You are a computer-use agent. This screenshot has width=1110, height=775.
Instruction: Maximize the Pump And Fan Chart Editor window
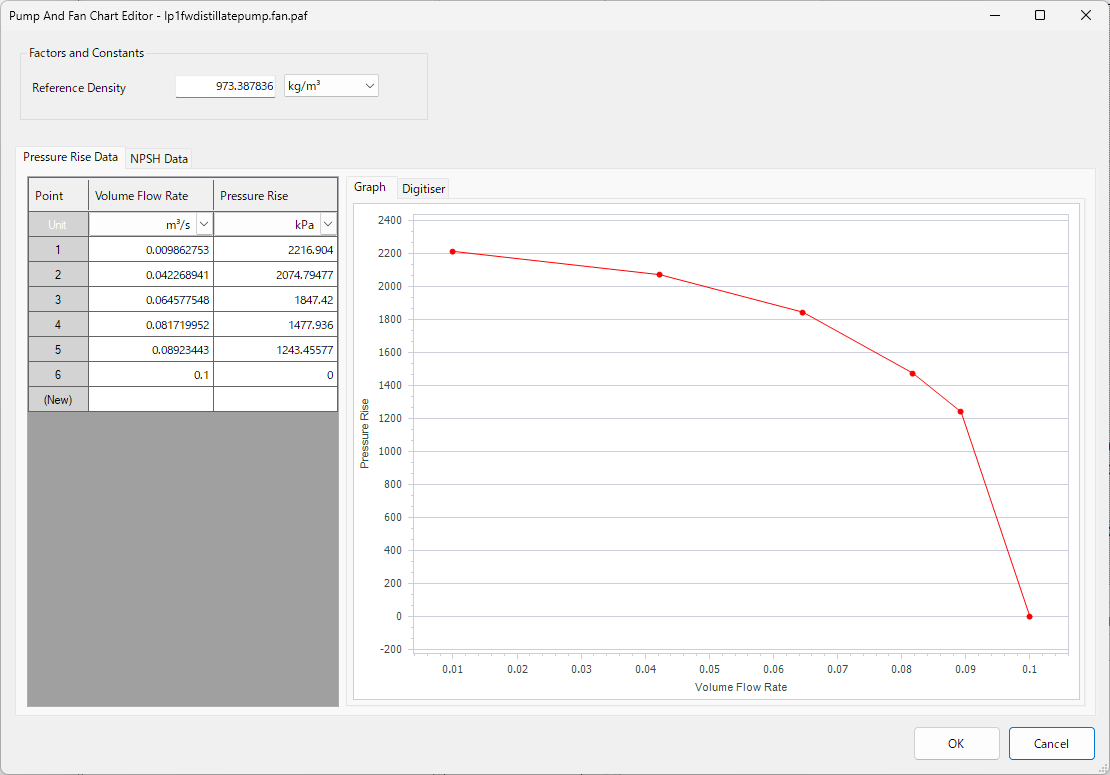click(x=1040, y=15)
